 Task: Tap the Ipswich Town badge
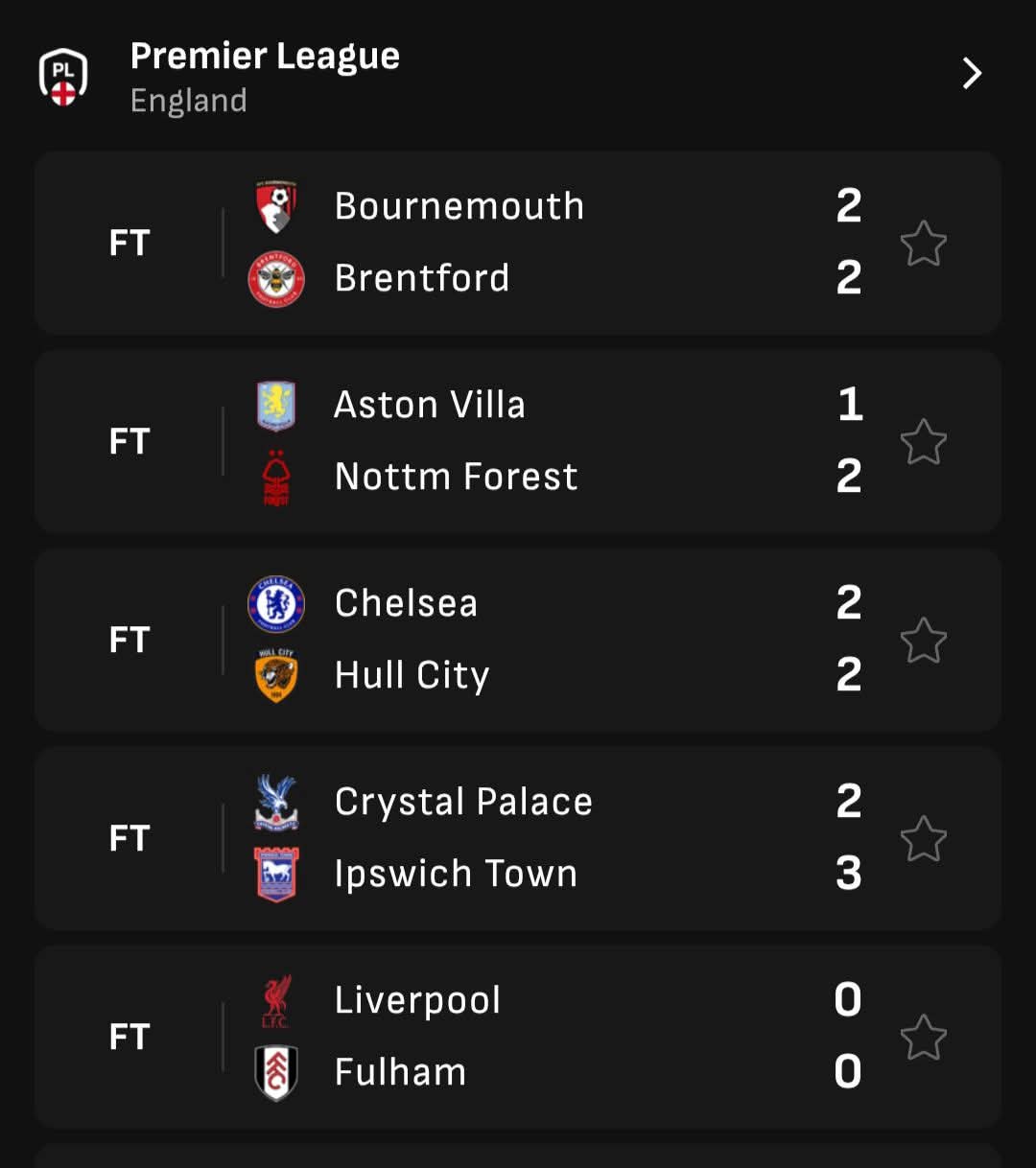(276, 875)
